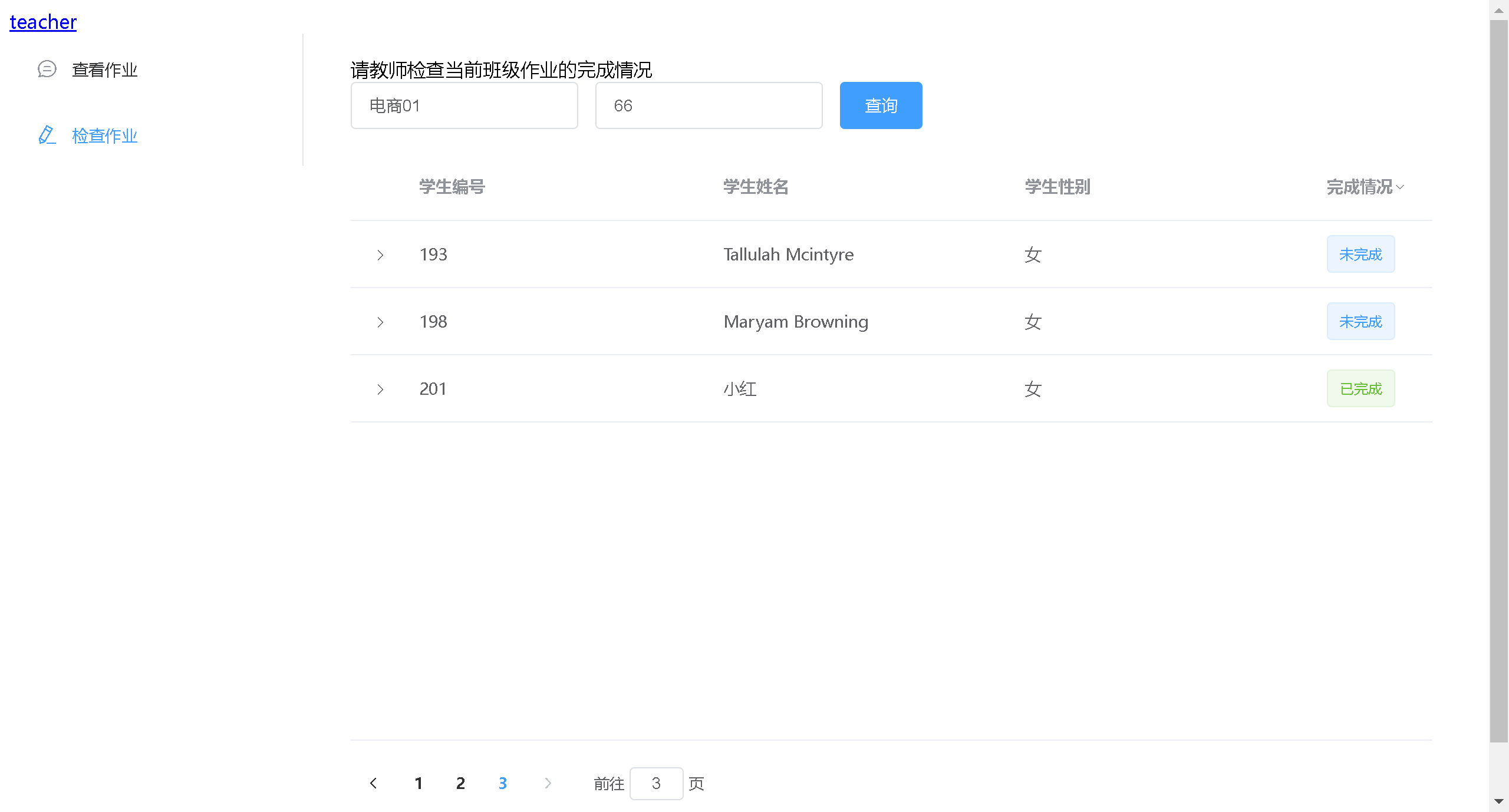Viewport: 1509px width, 812px height.
Task: Click the scrollbar down arrow at the bottom right
Action: point(1498,801)
